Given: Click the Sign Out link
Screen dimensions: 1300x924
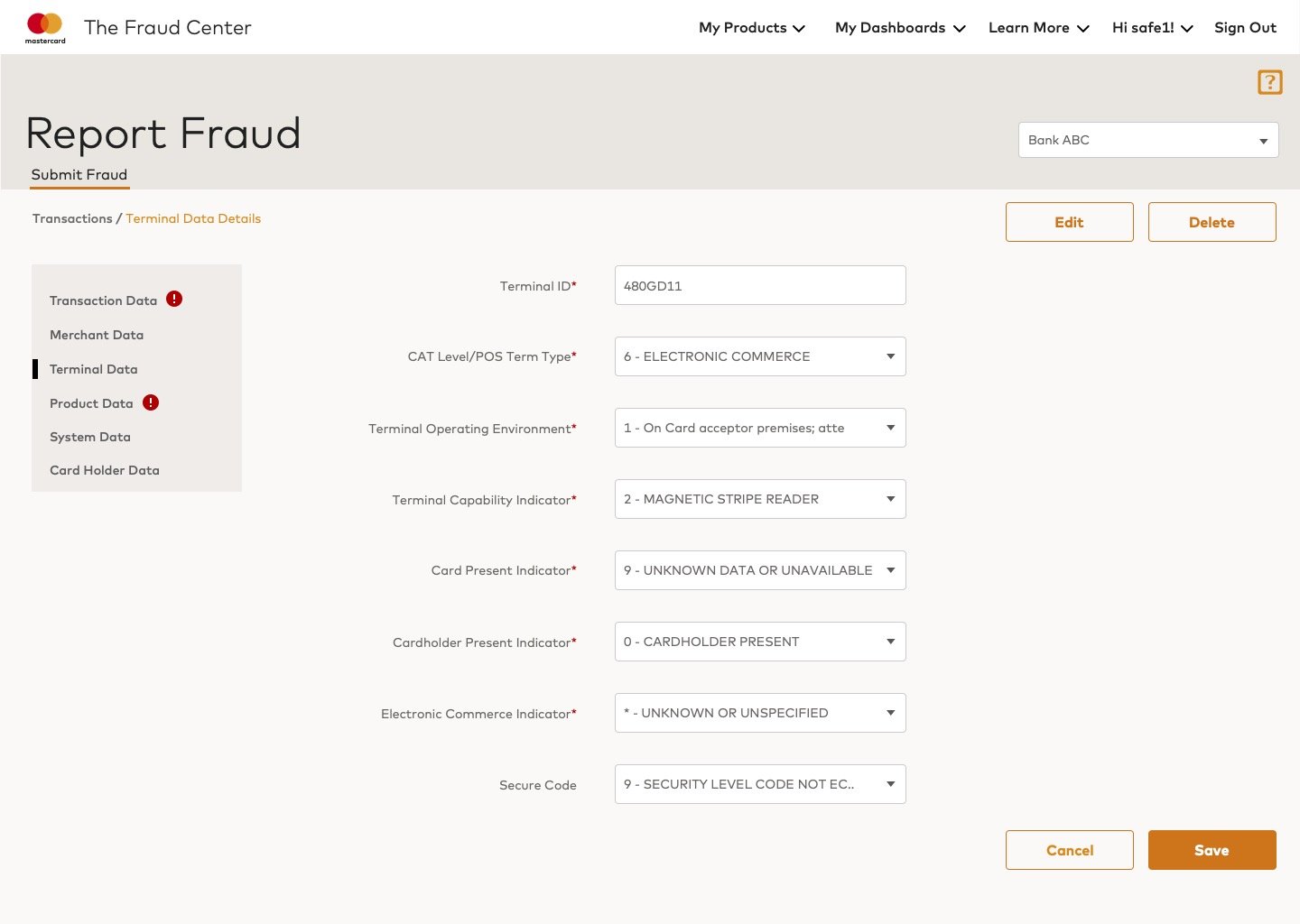Looking at the screenshot, I should pos(1245,28).
